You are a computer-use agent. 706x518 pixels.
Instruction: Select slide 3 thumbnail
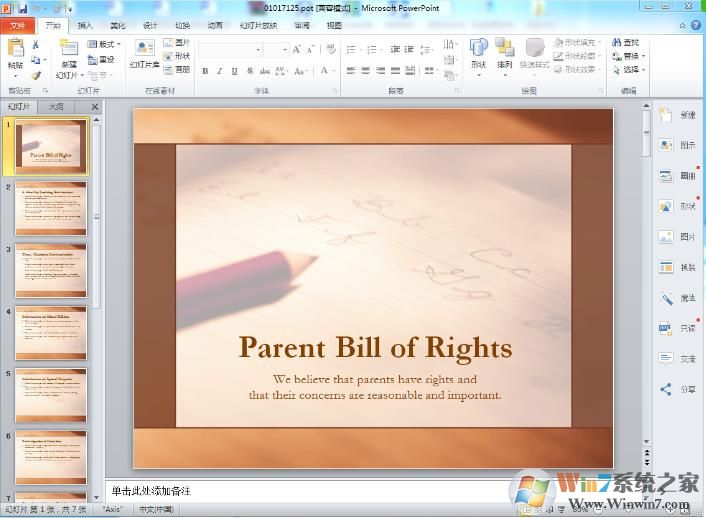pyautogui.click(x=51, y=271)
